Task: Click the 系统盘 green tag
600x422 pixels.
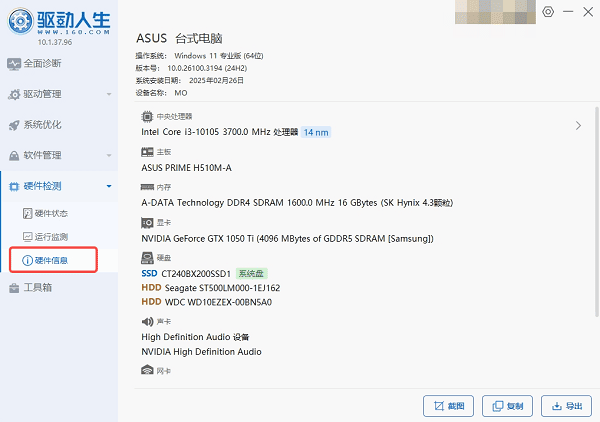Action: point(251,274)
